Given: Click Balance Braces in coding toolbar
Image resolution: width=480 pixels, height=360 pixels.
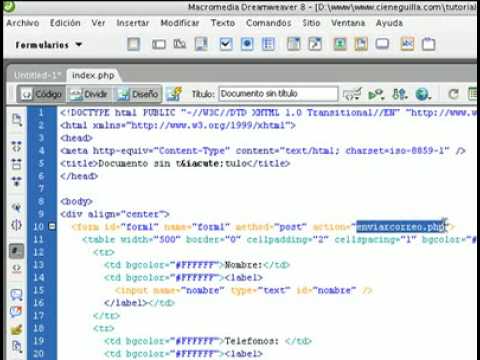Looking at the screenshot, I should [x=17, y=225].
